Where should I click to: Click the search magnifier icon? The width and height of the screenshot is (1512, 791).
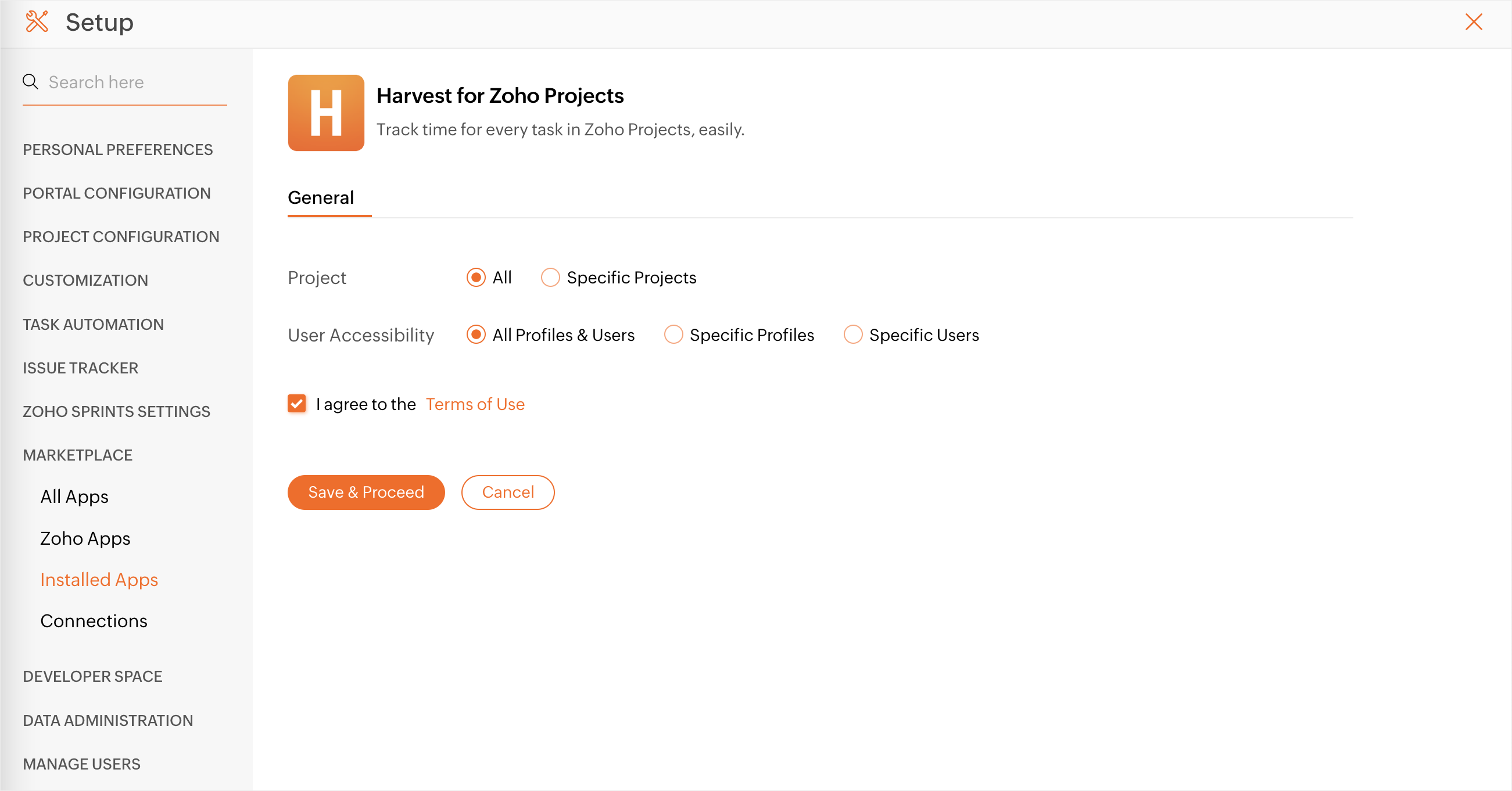tap(31, 81)
